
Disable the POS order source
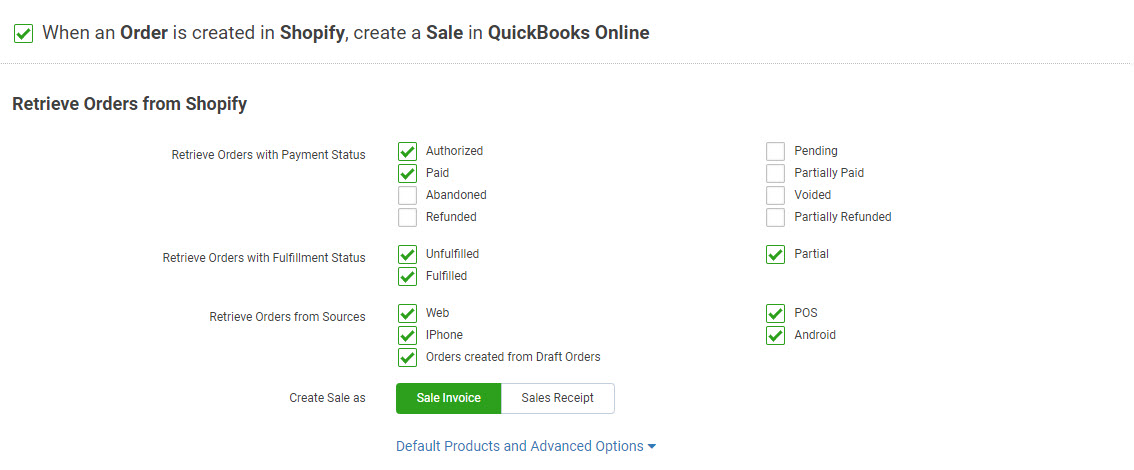(775, 313)
